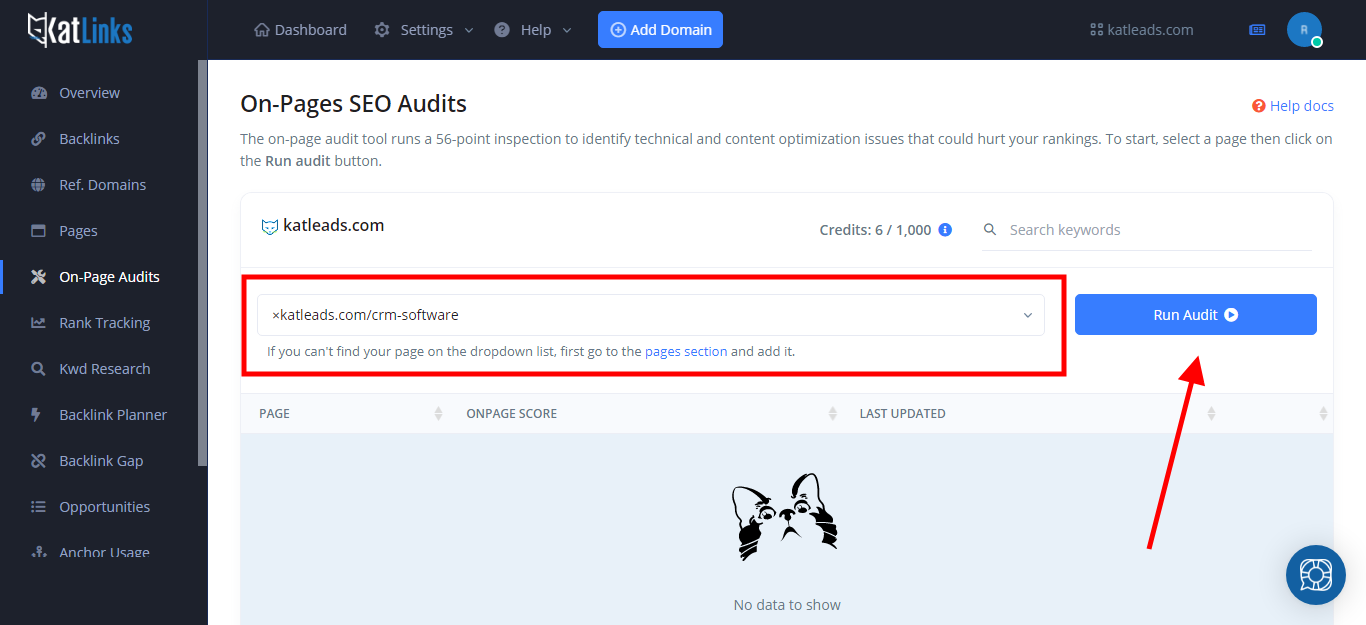Click the Backlink Gap broken link icon
Screen dimensions: 1366x625
tap(39, 461)
